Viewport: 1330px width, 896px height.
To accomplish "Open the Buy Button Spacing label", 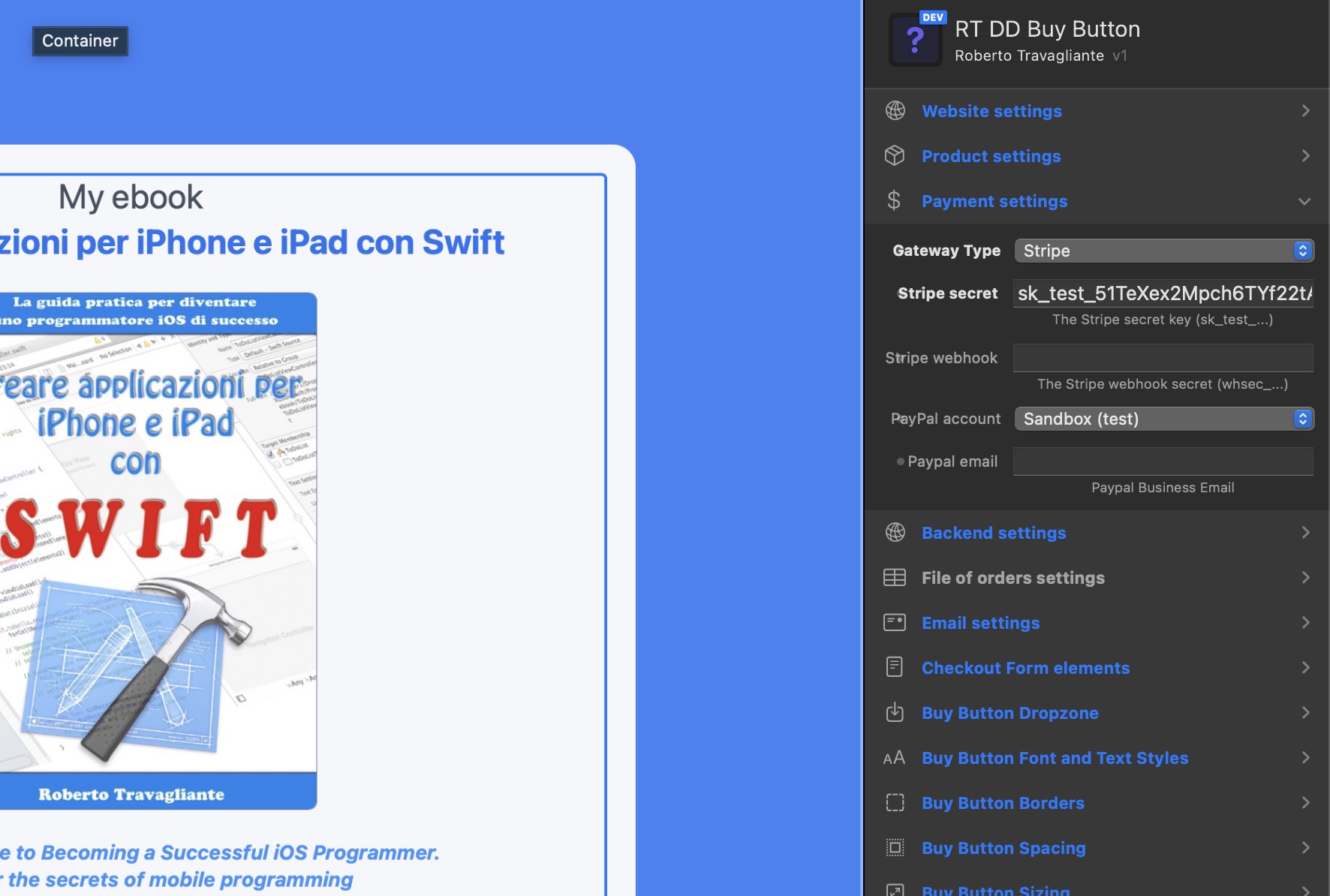I will pos(1004,848).
